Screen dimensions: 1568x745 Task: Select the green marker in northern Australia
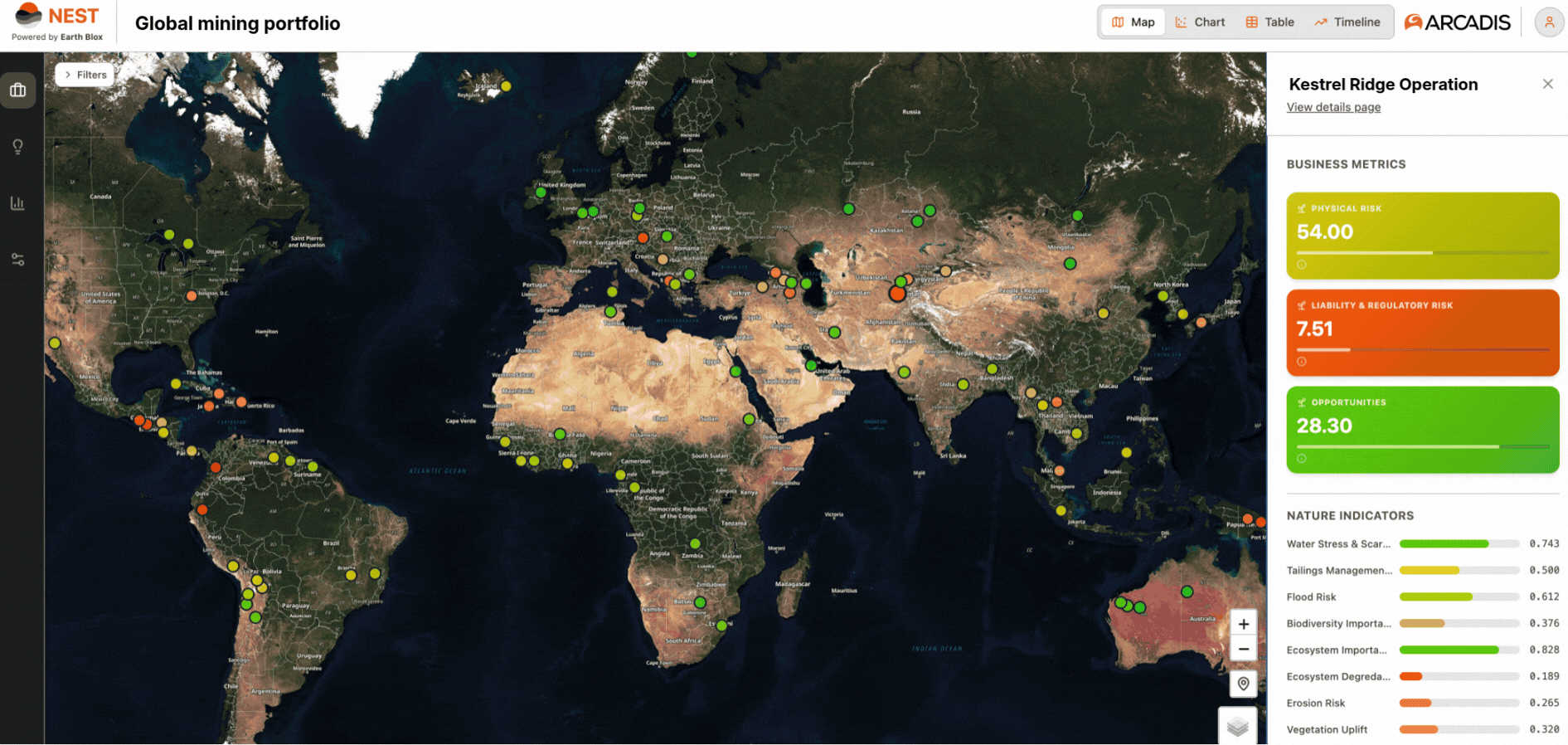(x=1187, y=592)
